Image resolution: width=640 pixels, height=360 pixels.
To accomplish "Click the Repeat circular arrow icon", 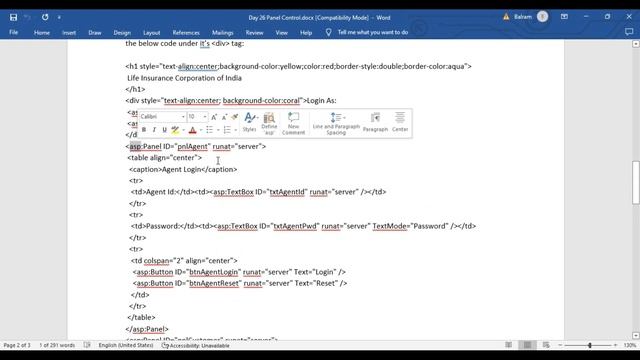I will (45, 17).
